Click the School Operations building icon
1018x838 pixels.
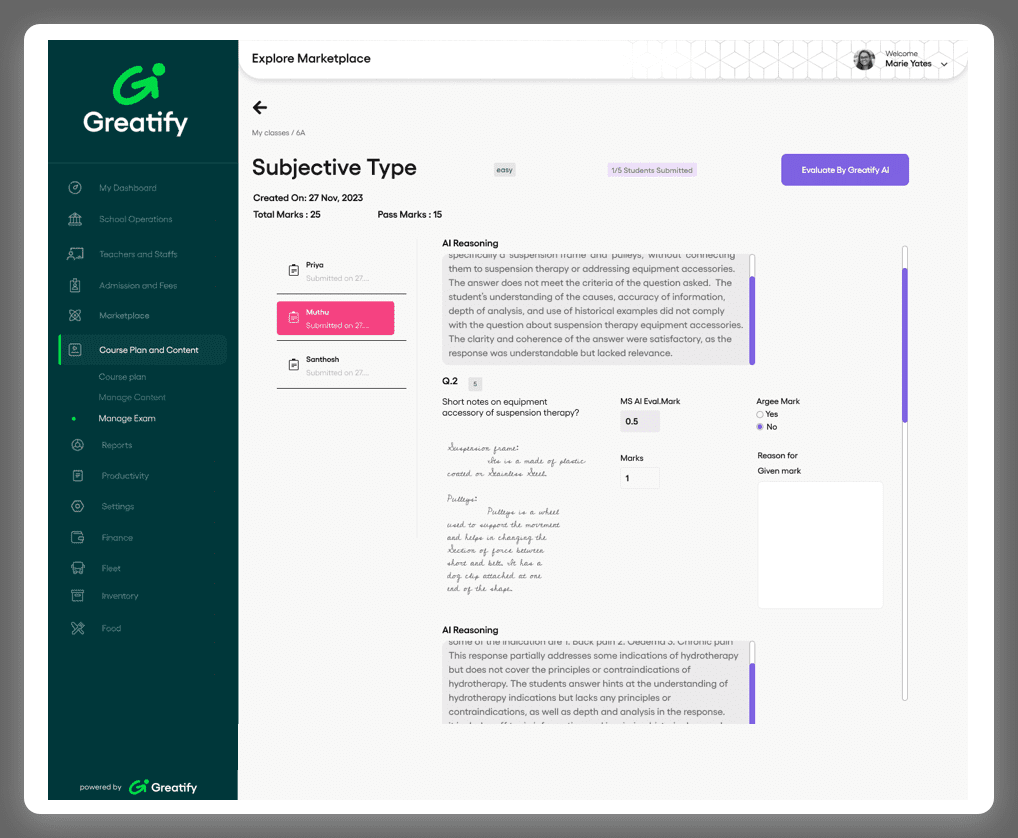pyautogui.click(x=75, y=219)
